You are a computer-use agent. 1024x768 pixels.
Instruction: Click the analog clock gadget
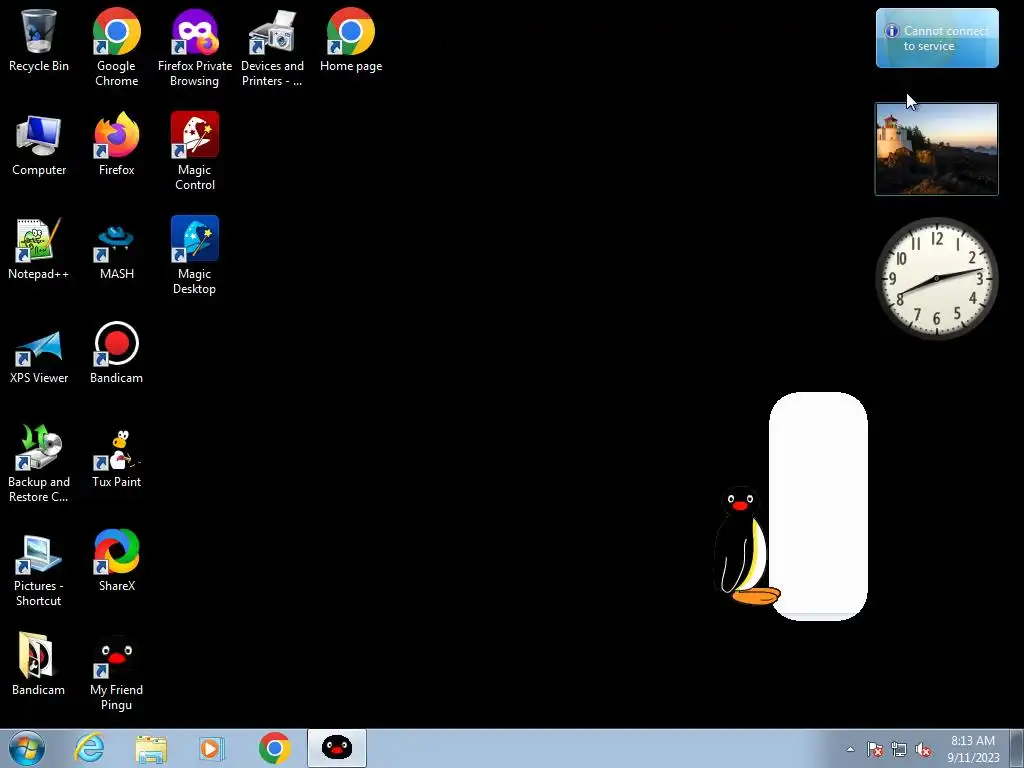(x=936, y=278)
